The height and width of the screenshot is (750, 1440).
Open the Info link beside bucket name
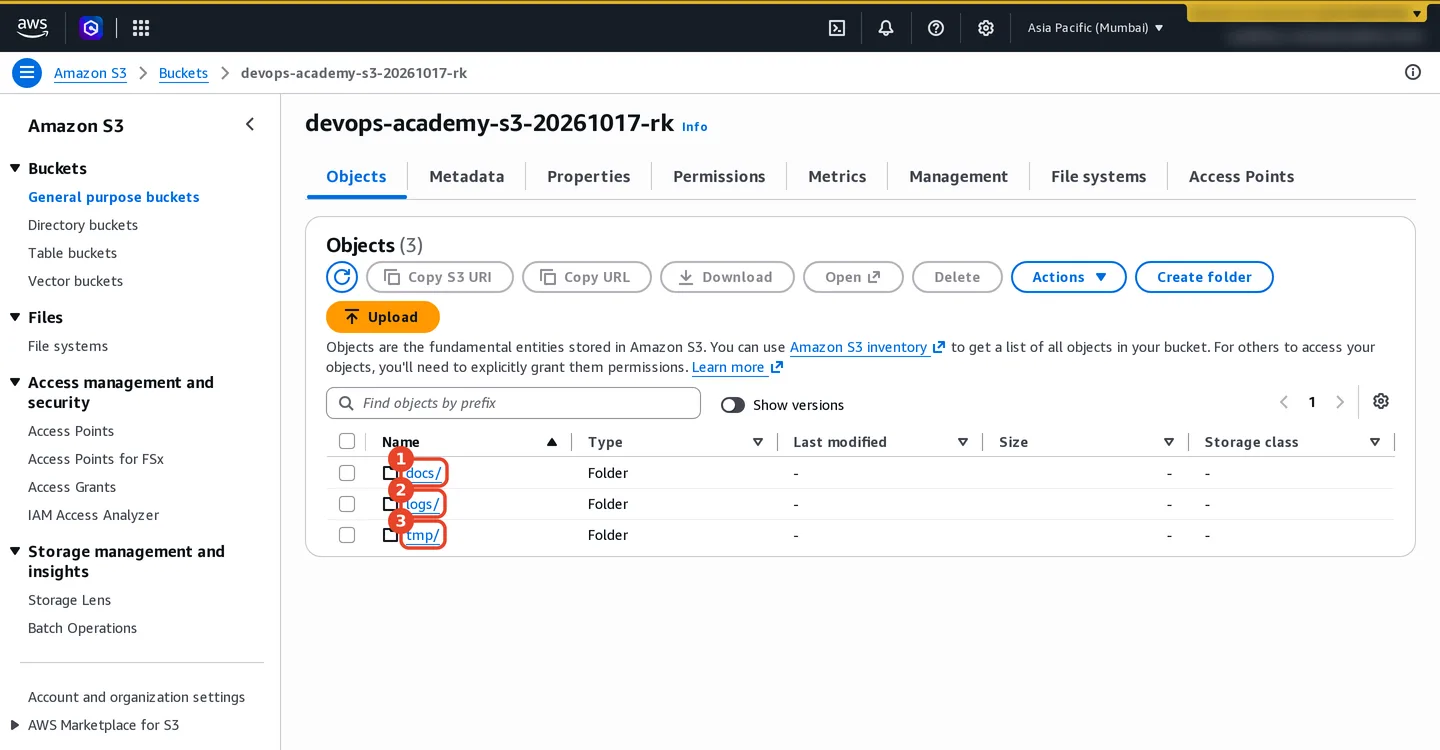point(694,126)
